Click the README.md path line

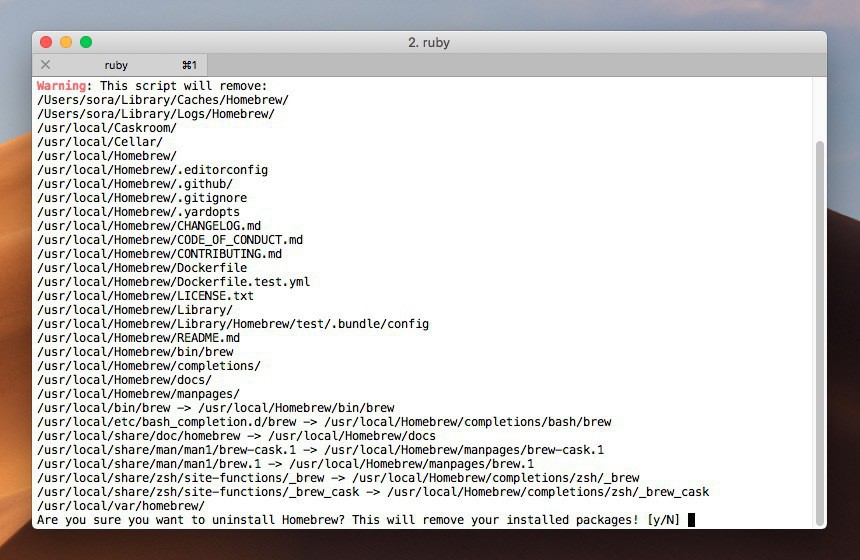[138, 338]
